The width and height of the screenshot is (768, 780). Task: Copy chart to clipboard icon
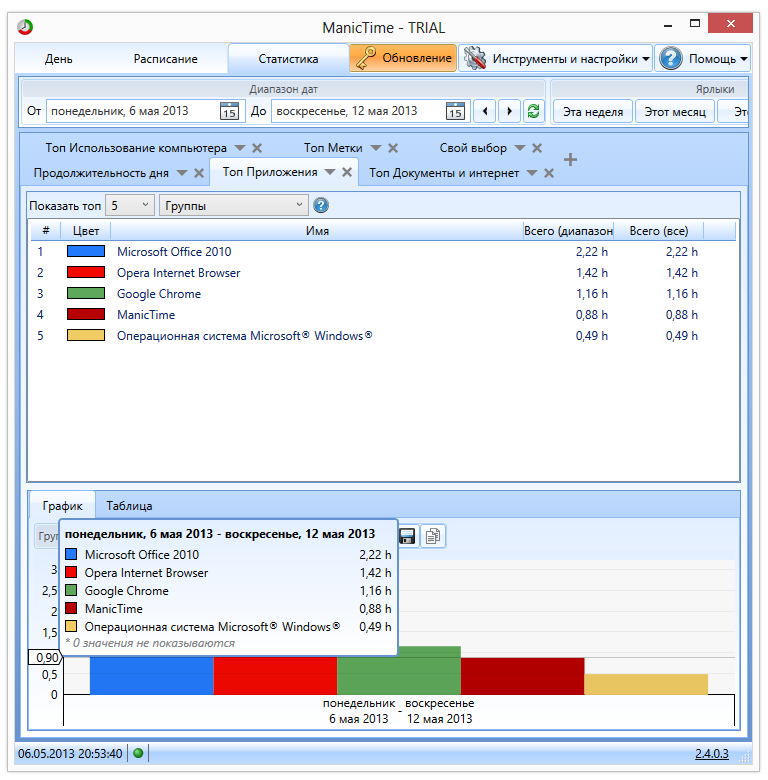coord(433,536)
